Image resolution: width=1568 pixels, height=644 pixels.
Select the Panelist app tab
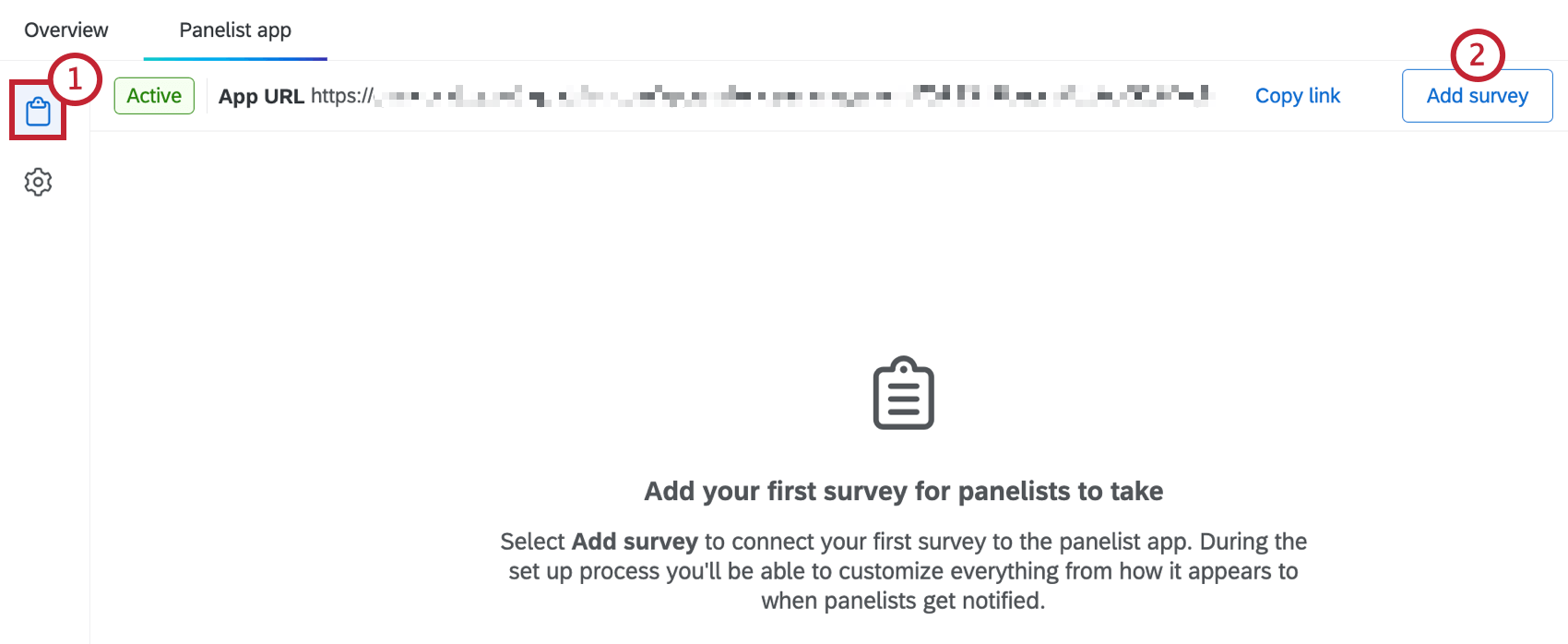pyautogui.click(x=234, y=30)
